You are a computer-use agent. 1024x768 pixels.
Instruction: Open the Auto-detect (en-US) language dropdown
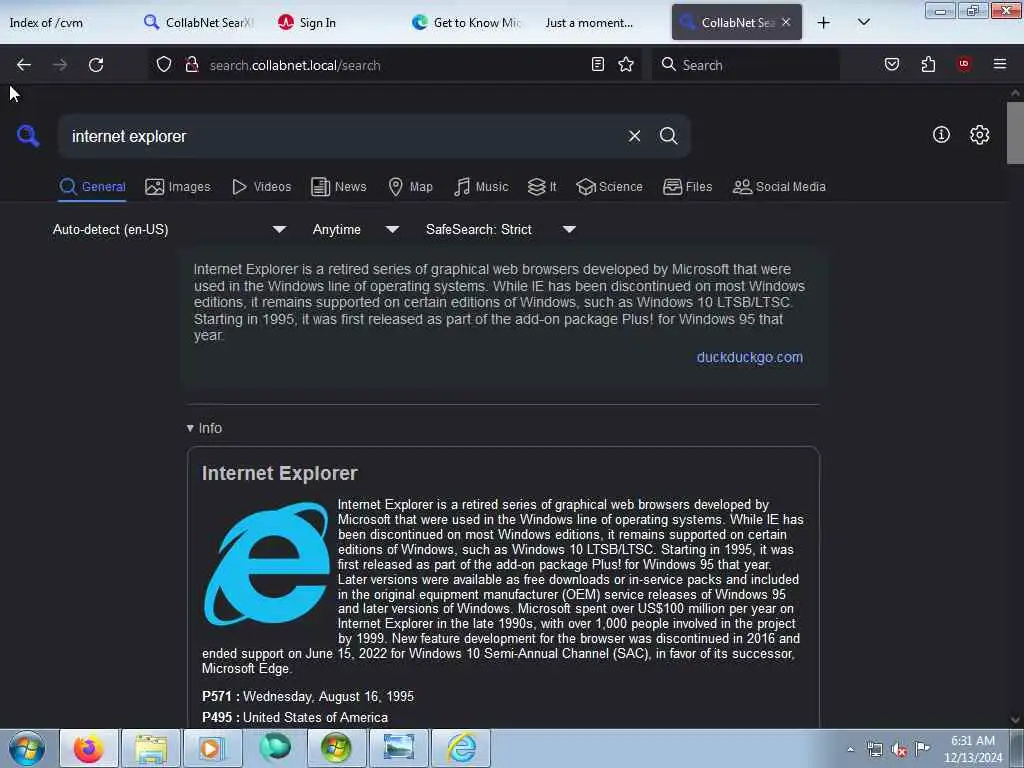click(169, 229)
